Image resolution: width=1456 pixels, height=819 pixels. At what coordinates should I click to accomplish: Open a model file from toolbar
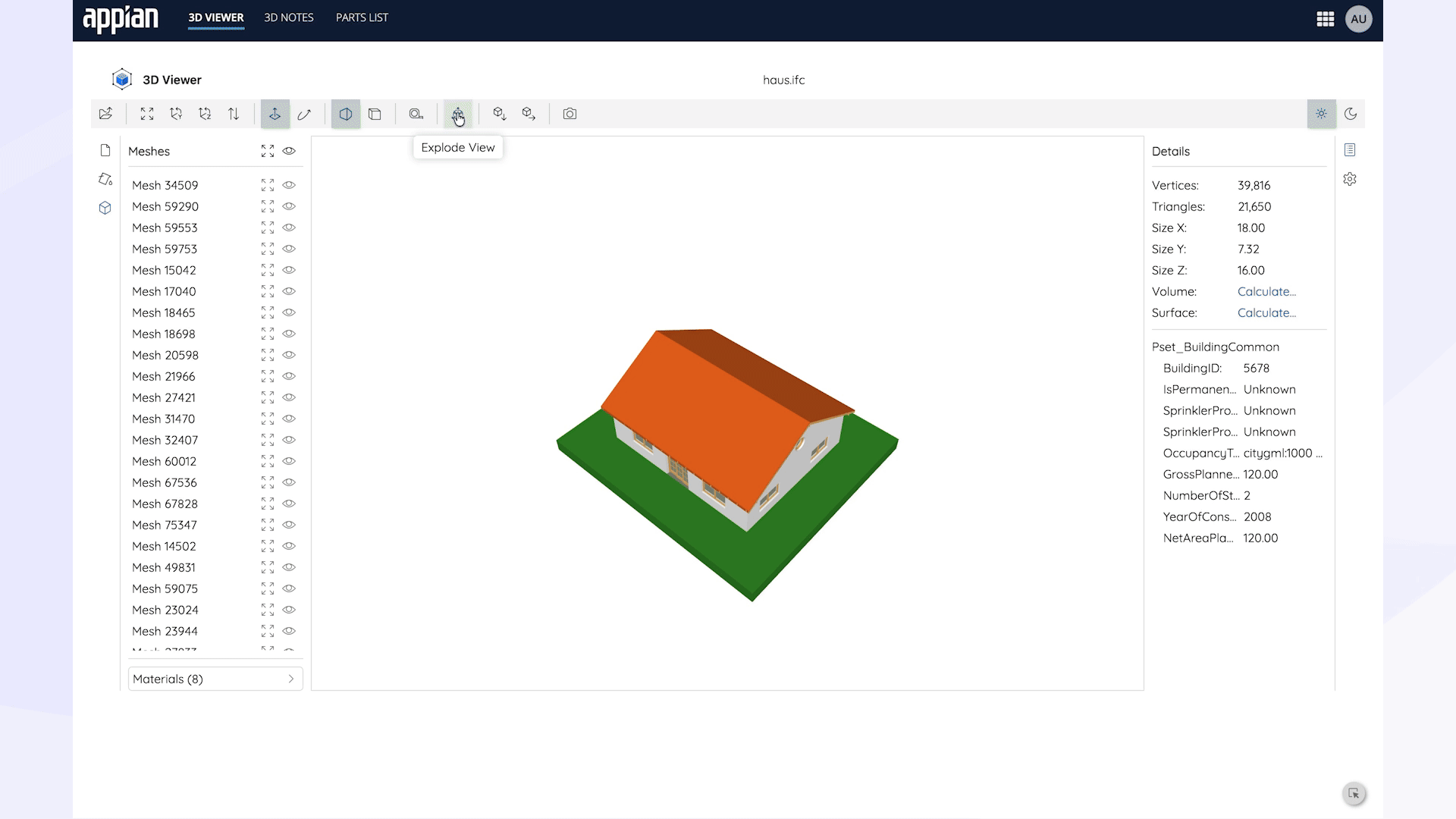105,114
